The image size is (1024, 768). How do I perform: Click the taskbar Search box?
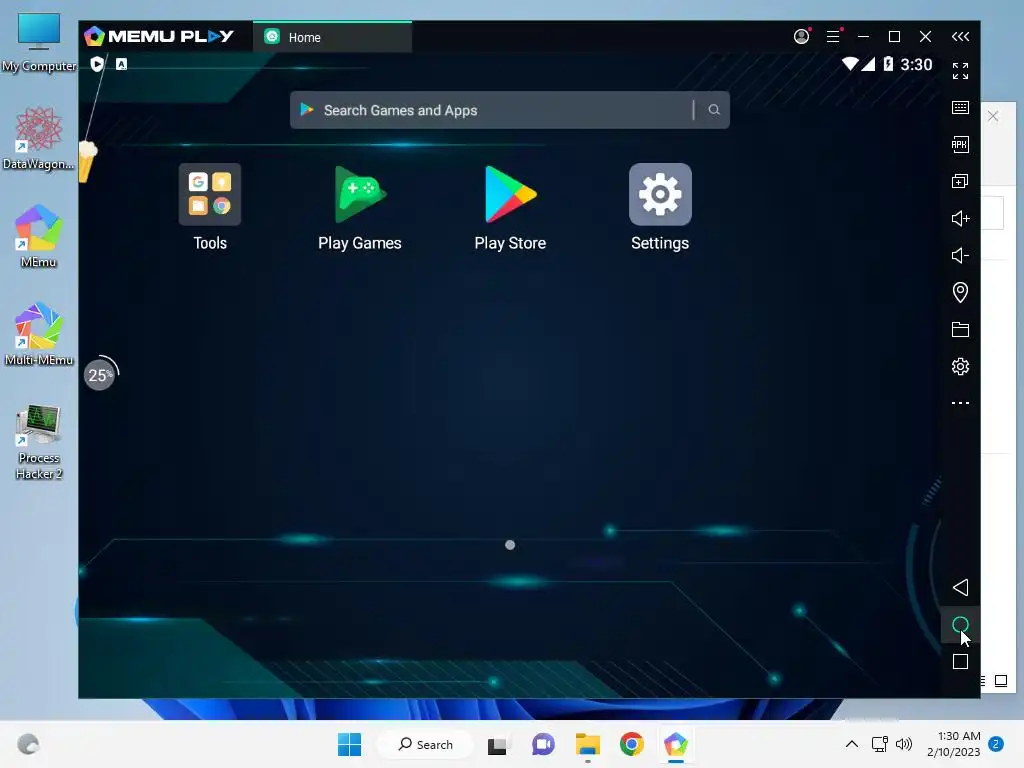click(426, 744)
